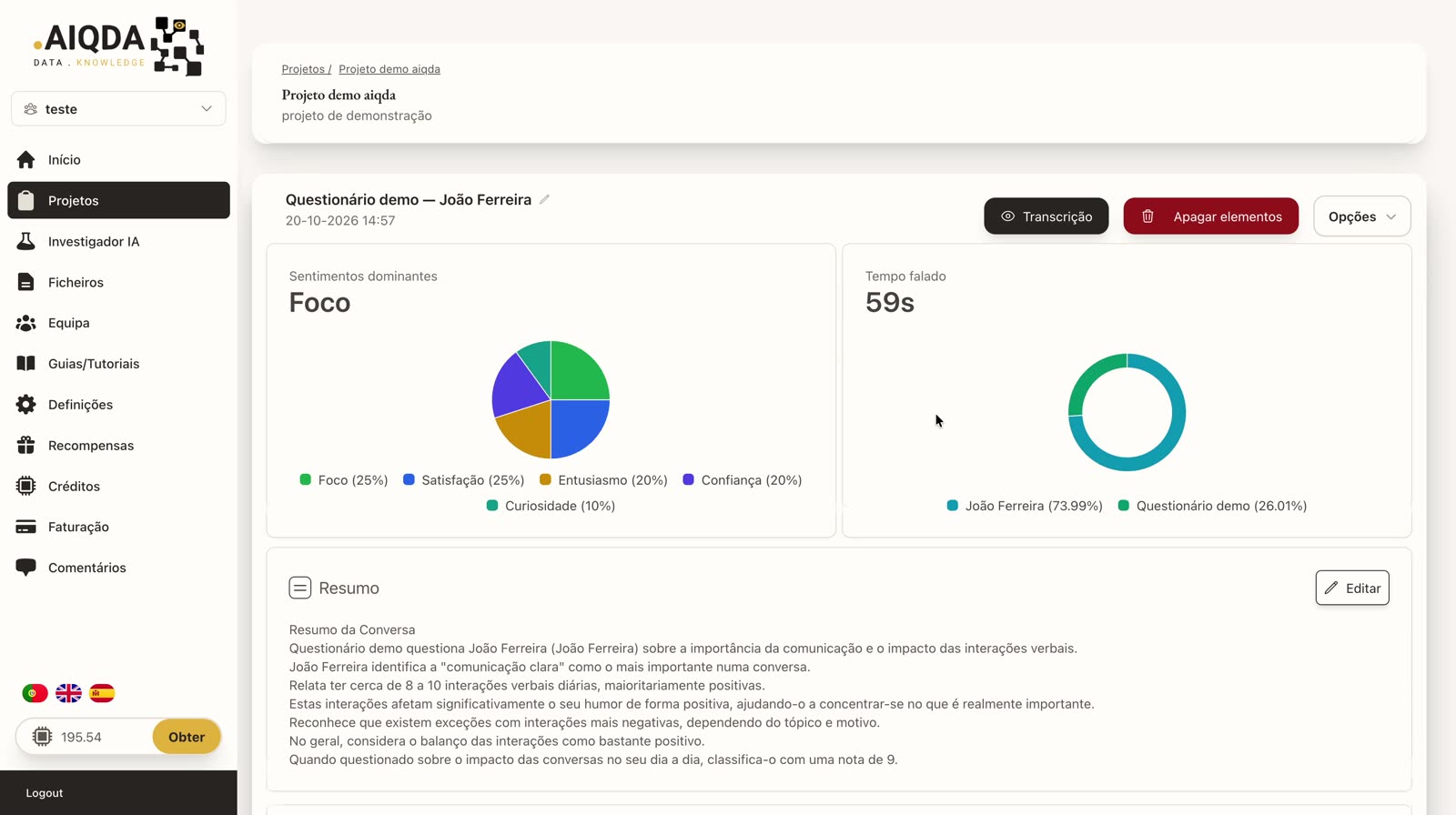Image resolution: width=1456 pixels, height=815 pixels.
Task: Open the teste workspace dropdown
Action: click(118, 109)
